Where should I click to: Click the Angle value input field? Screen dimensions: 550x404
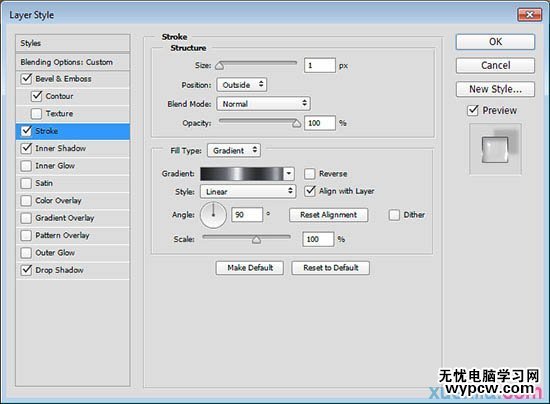click(247, 215)
